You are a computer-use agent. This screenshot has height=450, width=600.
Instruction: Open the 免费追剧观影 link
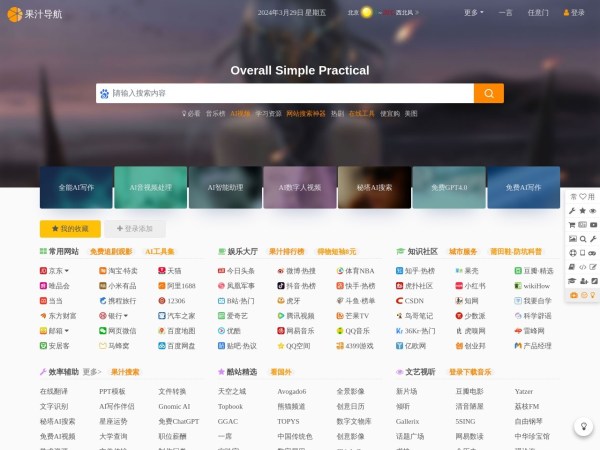[x=111, y=251]
